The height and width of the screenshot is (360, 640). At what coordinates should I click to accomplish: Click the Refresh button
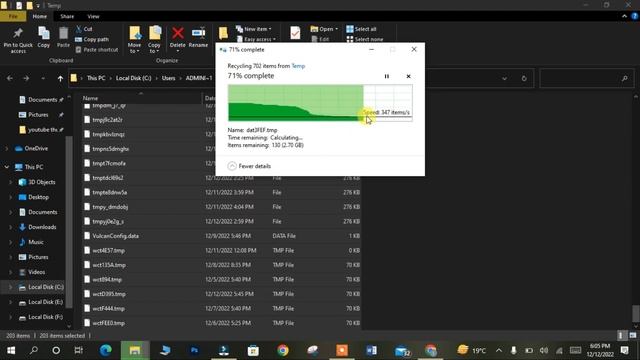[x=524, y=78]
